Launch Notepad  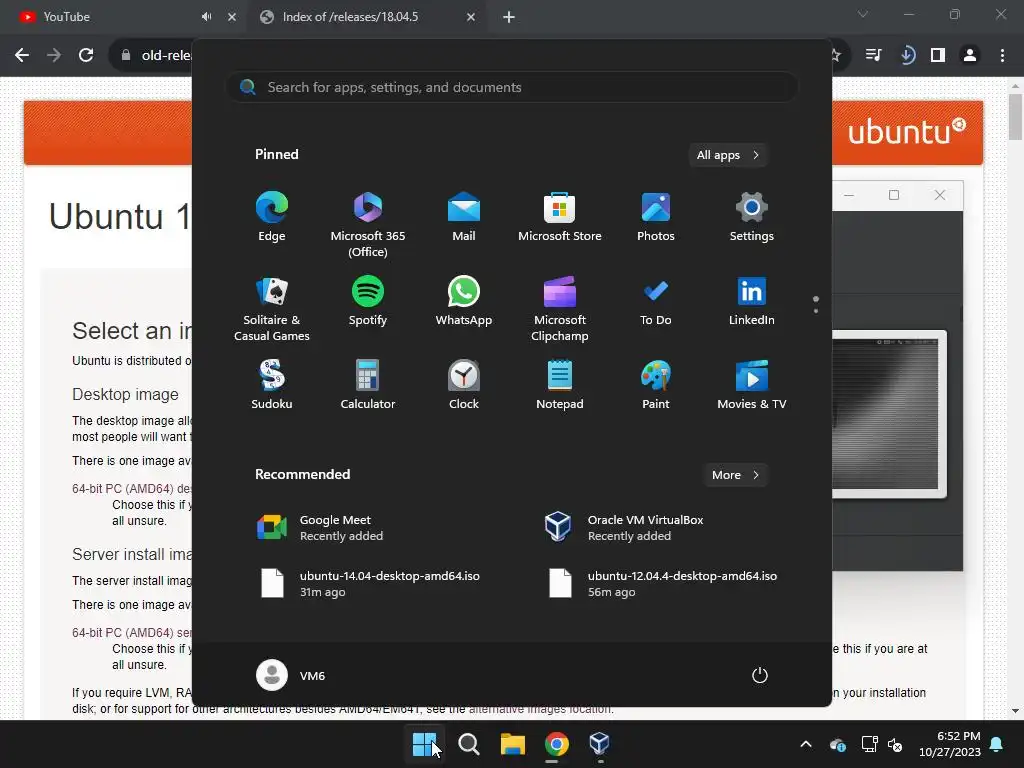point(560,385)
